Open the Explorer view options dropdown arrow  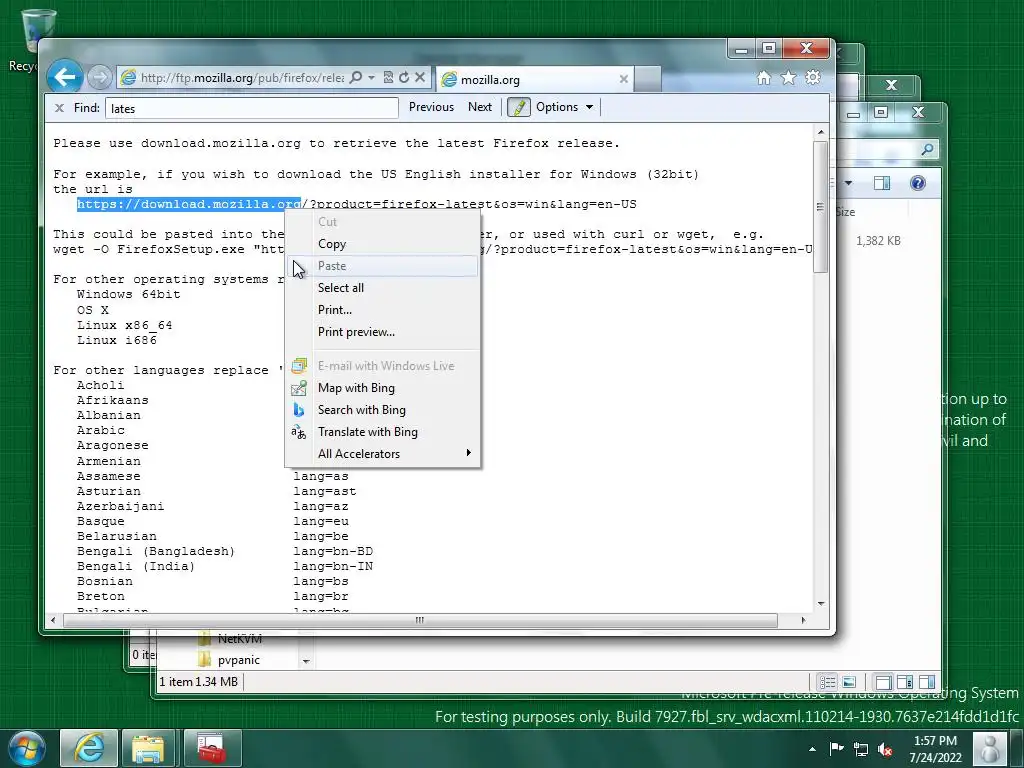848,183
